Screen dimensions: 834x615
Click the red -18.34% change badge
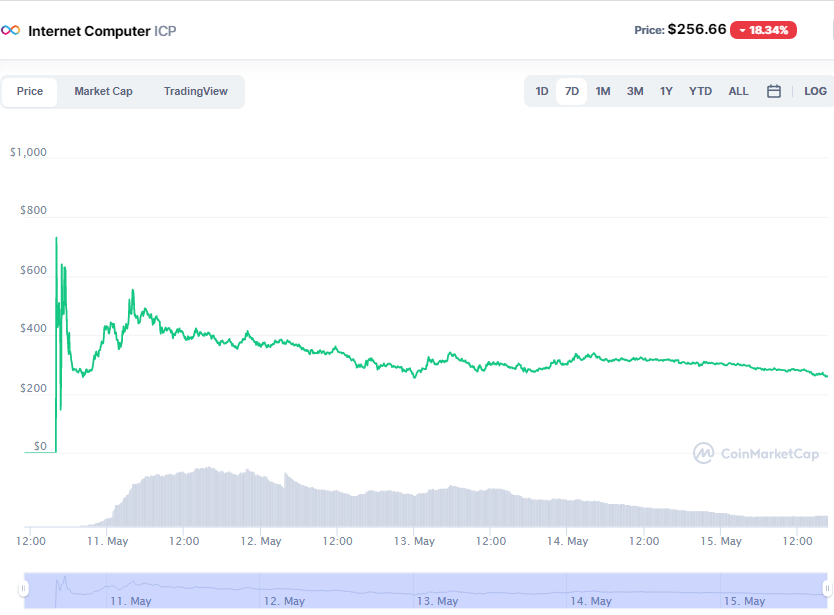763,30
